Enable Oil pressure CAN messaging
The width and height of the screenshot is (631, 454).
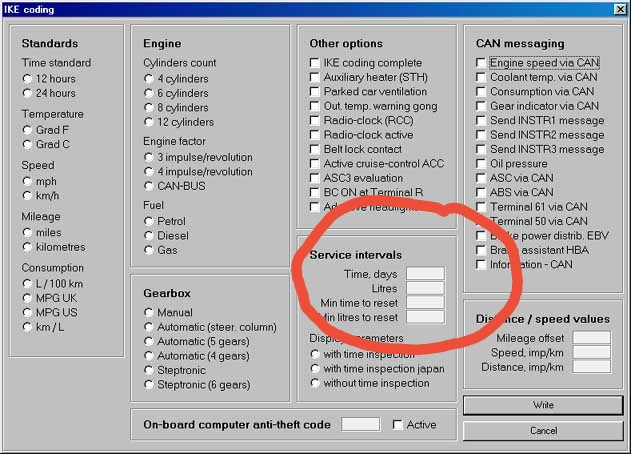481,163
